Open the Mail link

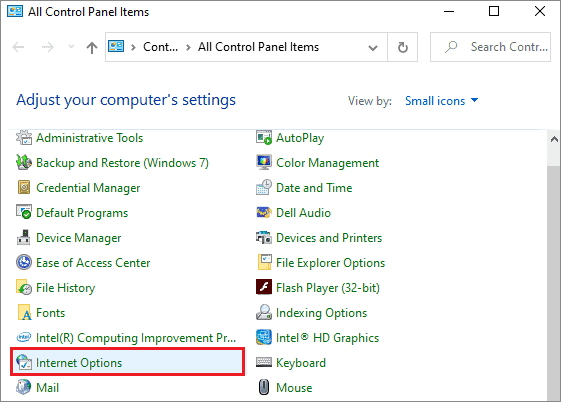tap(48, 388)
